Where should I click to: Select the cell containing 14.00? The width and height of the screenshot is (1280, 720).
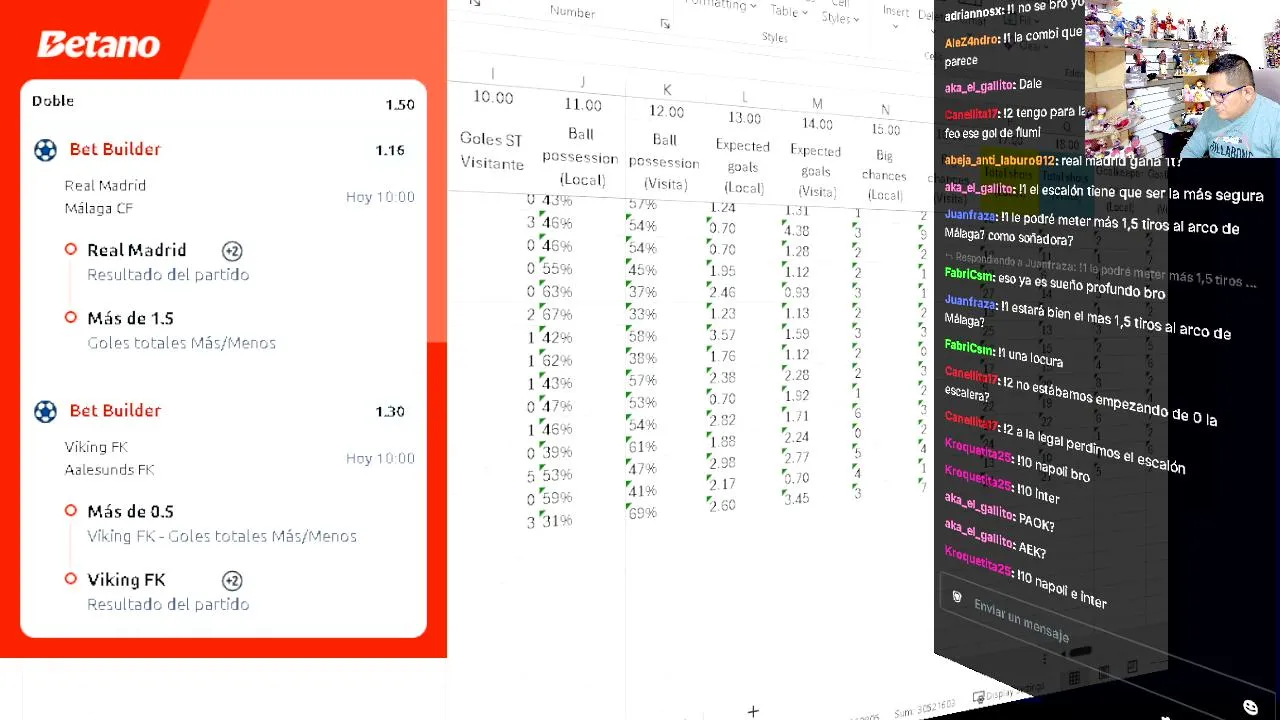(817, 124)
